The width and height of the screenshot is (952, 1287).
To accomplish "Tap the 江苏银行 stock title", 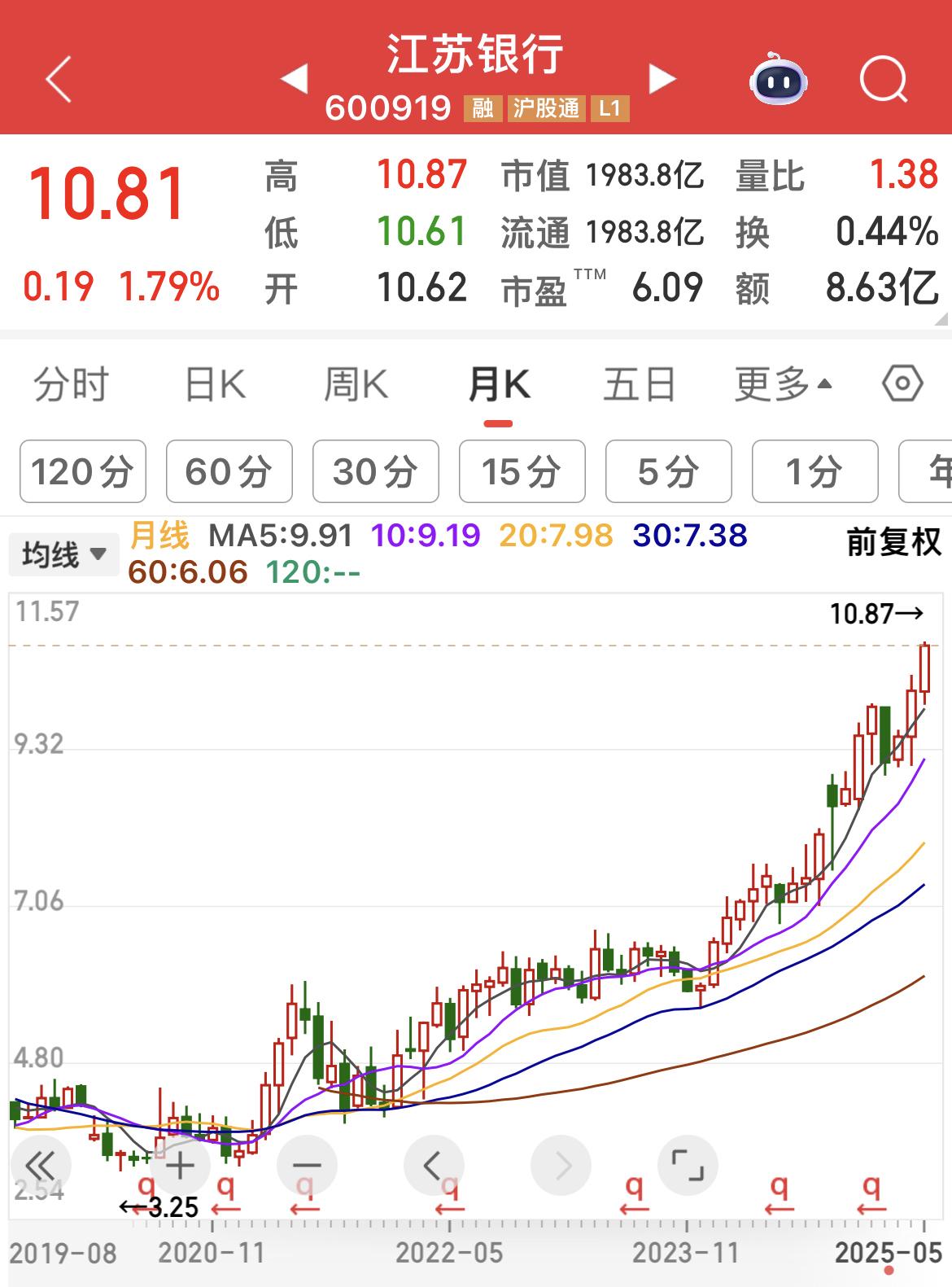I will pyautogui.click(x=475, y=54).
